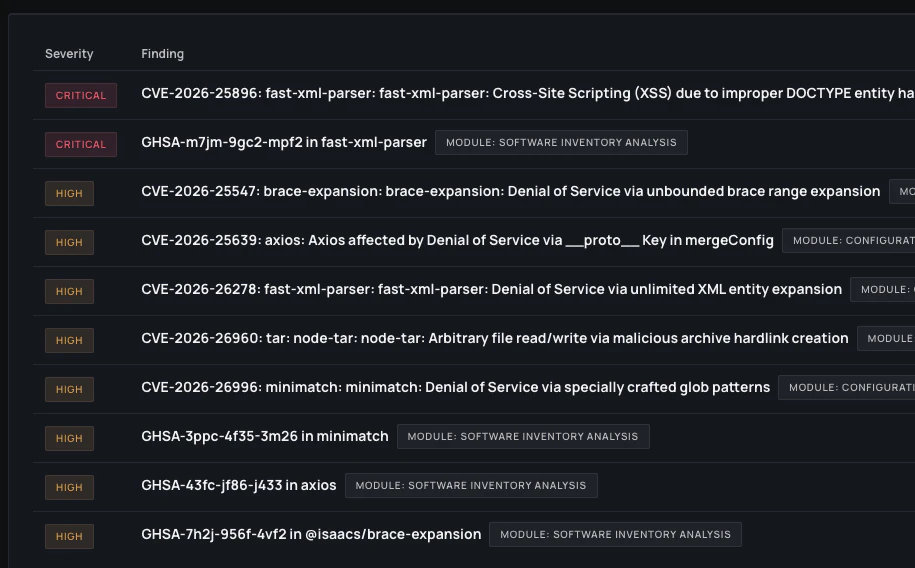The image size is (915, 568).
Task: Select the module tag on the CVE-2026-25639 row
Action: coord(848,240)
